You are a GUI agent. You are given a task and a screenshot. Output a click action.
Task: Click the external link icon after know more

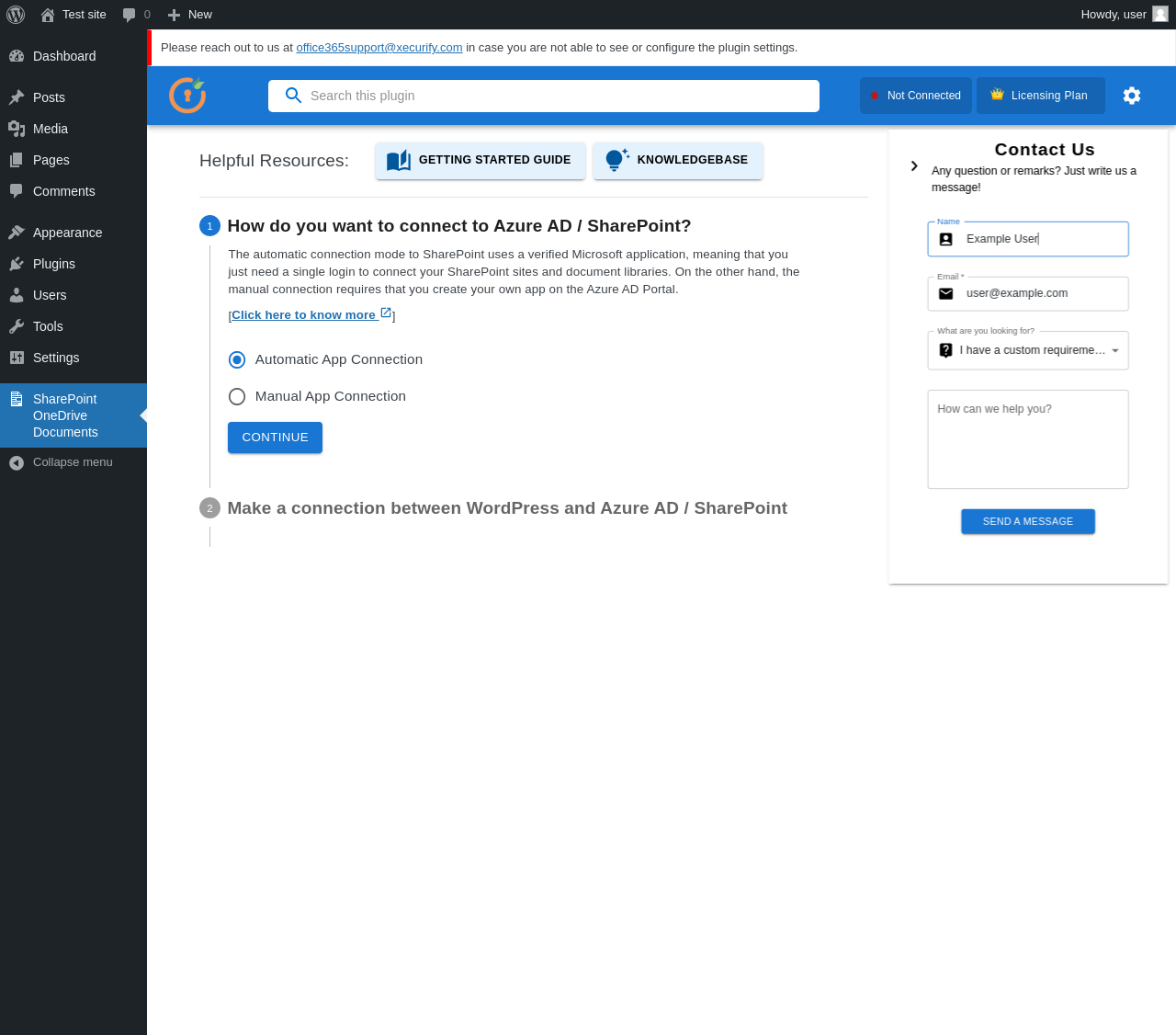pos(387,313)
